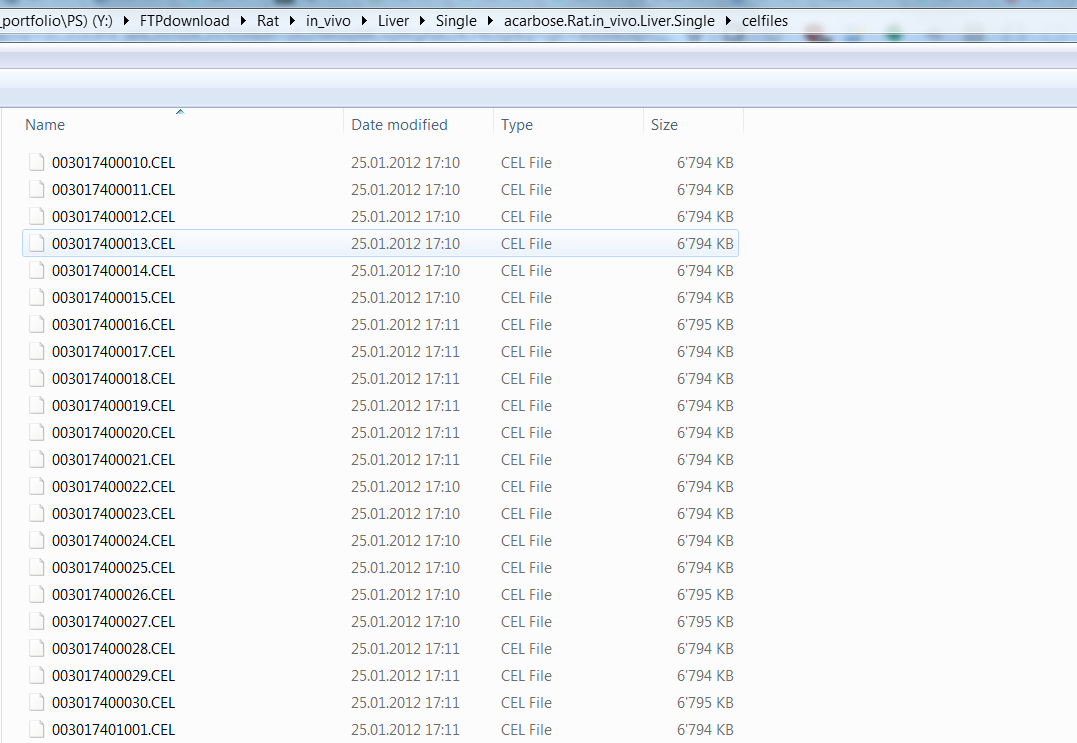Click the file icon of 003017400021.CEL
The height and width of the screenshot is (743, 1077).
pyautogui.click(x=36, y=459)
